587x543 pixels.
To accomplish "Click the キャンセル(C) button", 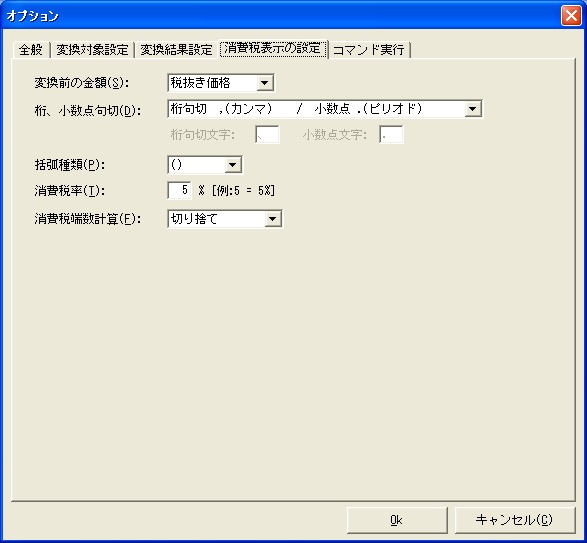I will [515, 520].
